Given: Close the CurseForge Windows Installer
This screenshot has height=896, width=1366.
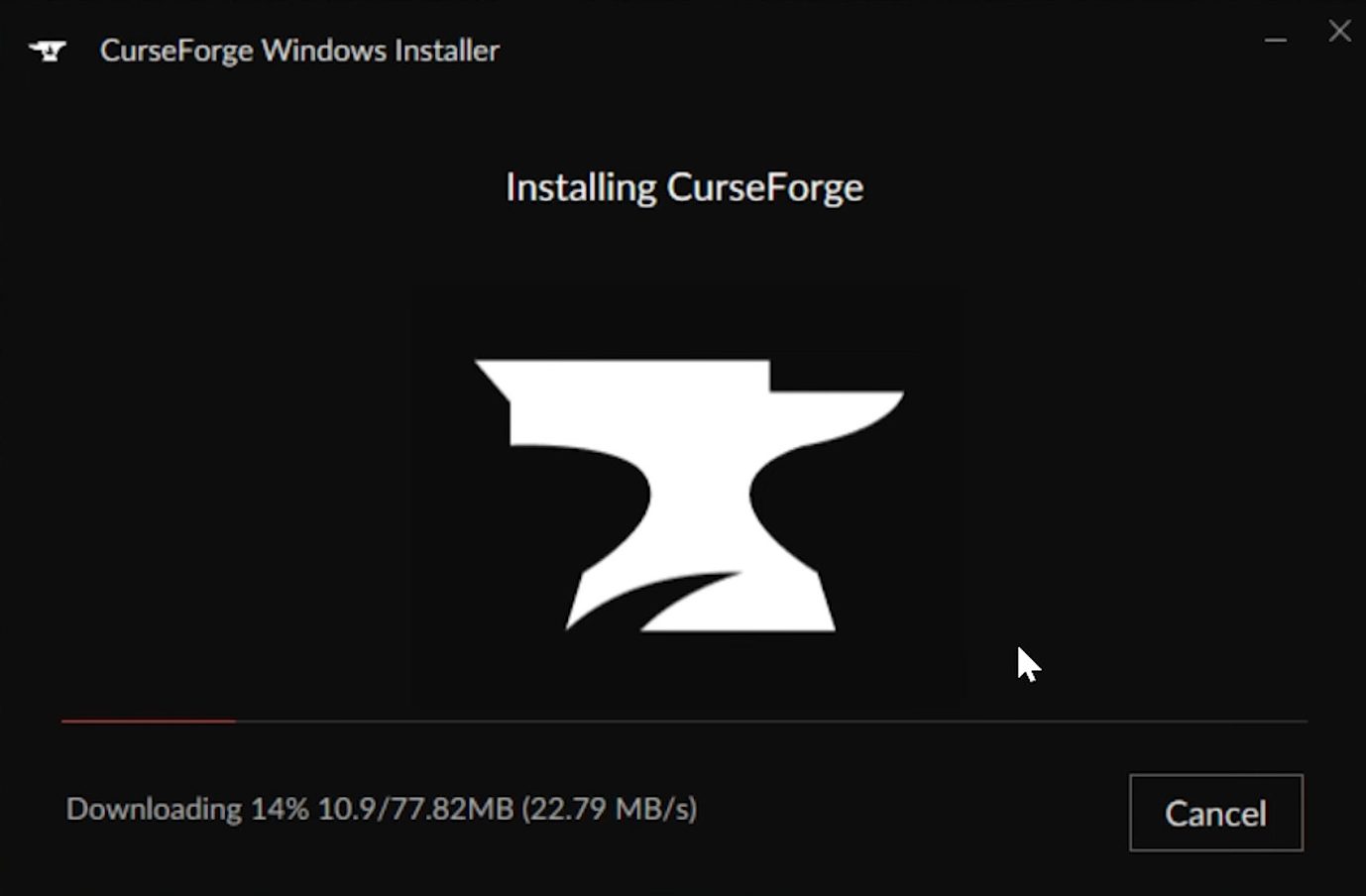Looking at the screenshot, I should click(x=1339, y=32).
